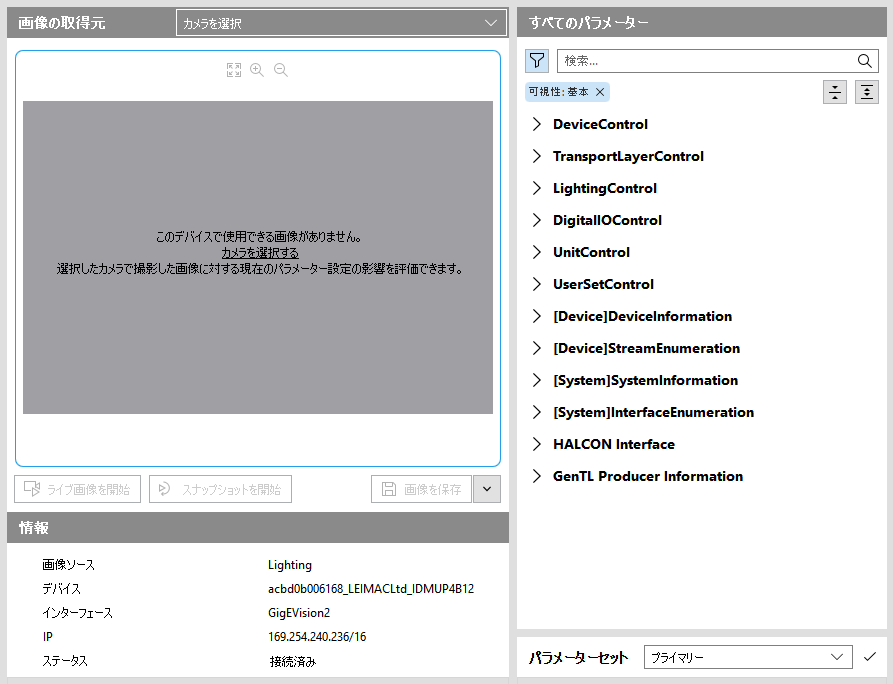Screen dimensions: 893x684
Task: Open the プライマリー parameter set dropdown
Action: tap(747, 657)
